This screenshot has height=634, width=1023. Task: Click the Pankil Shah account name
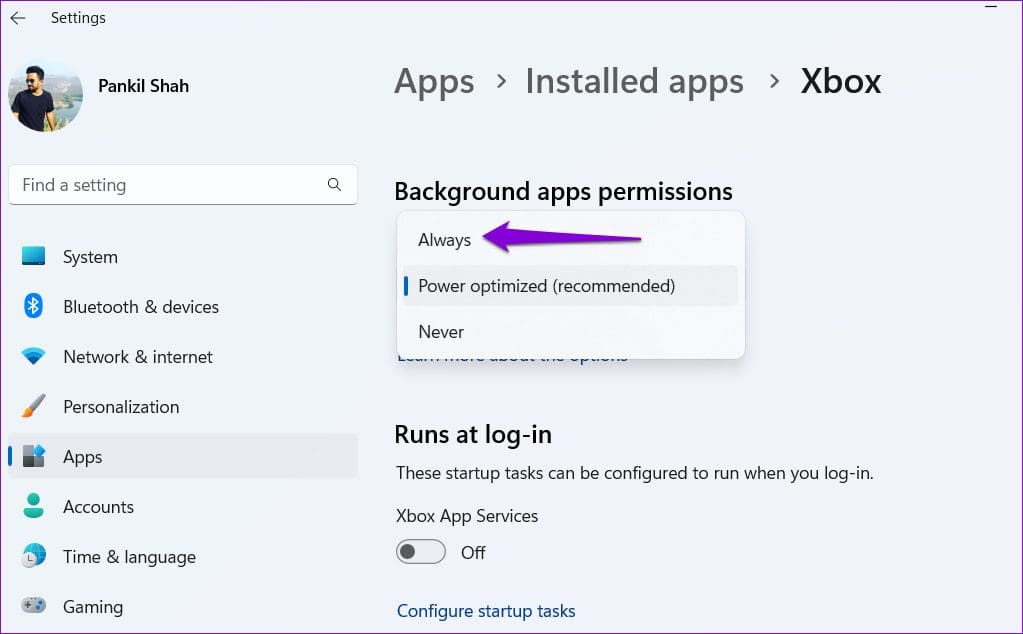144,85
